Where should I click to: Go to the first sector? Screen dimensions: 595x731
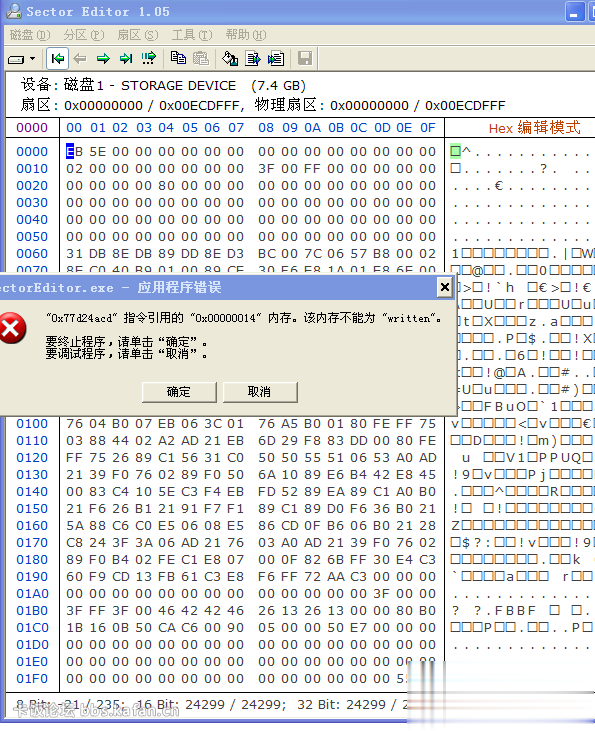(57, 59)
